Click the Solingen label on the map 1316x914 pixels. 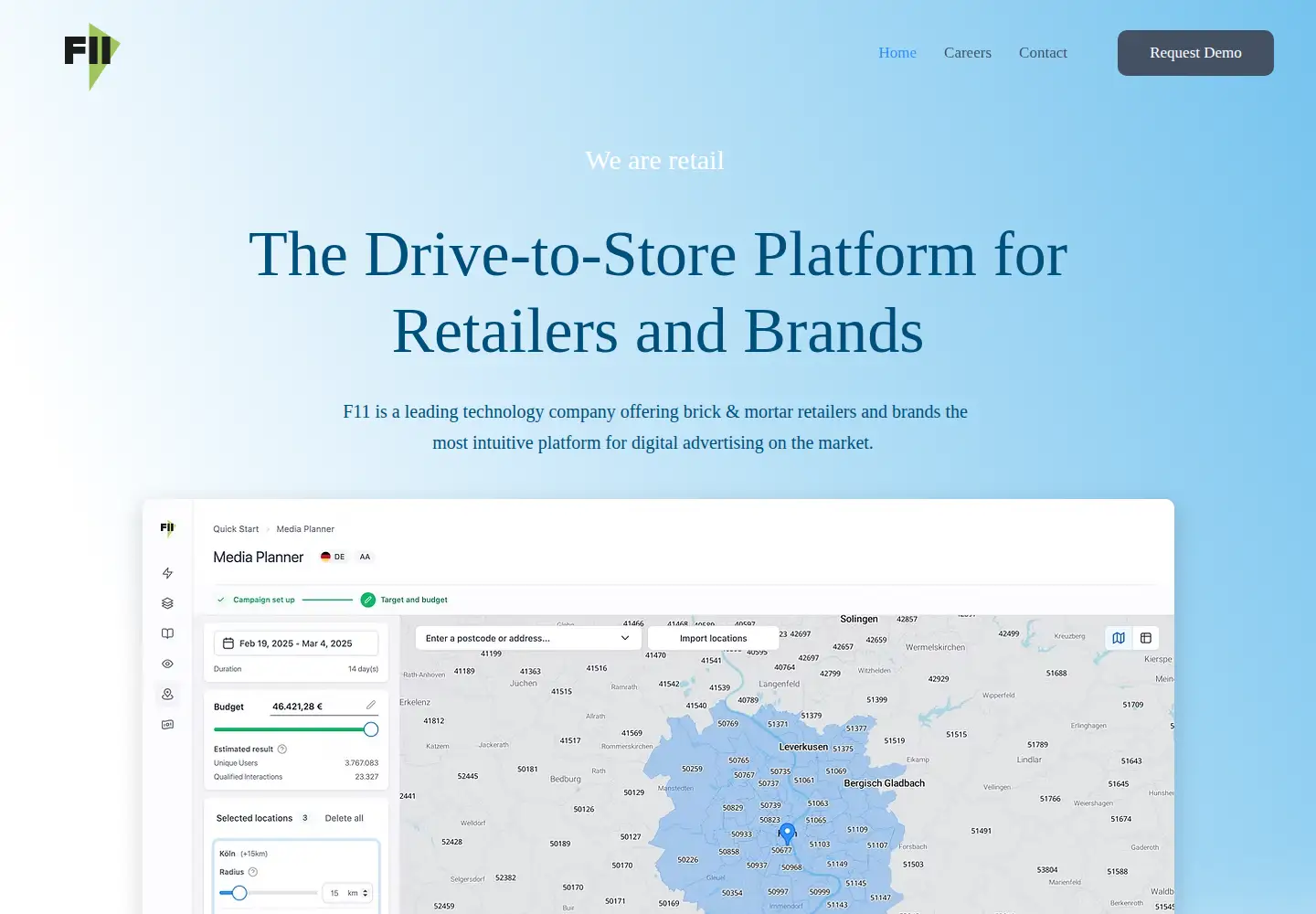point(859,619)
